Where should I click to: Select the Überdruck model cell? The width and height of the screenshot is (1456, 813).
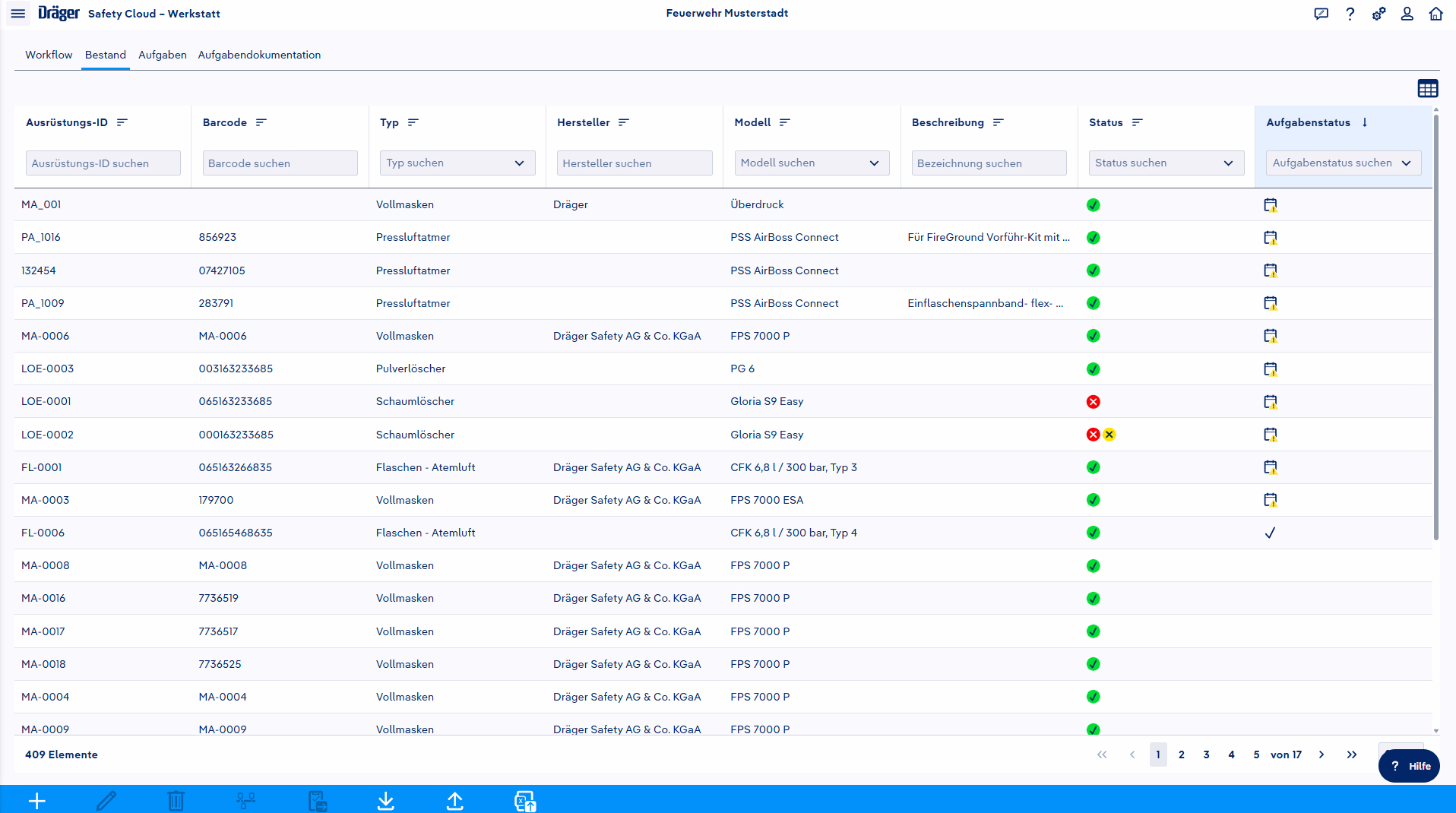point(757,204)
